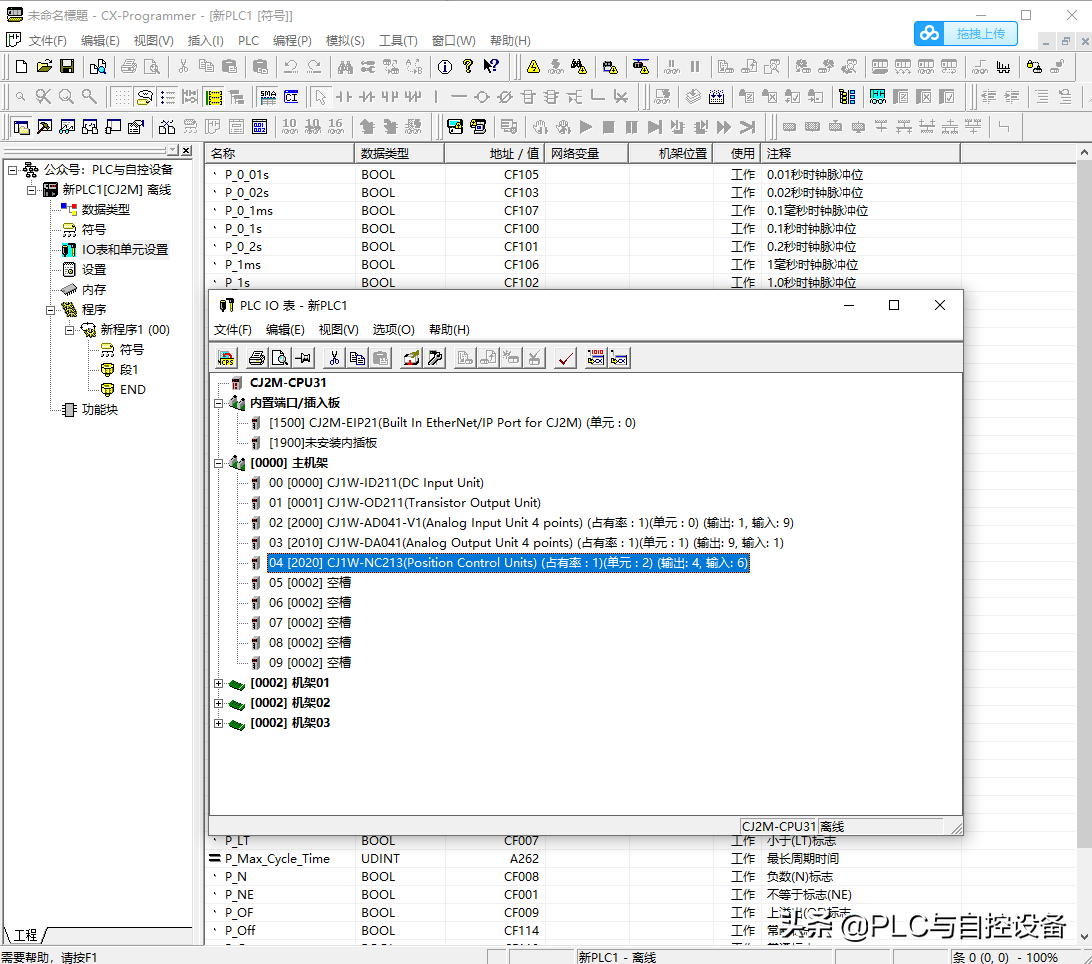
Task: Toggle the grid display toolbar button
Action: tap(121, 97)
